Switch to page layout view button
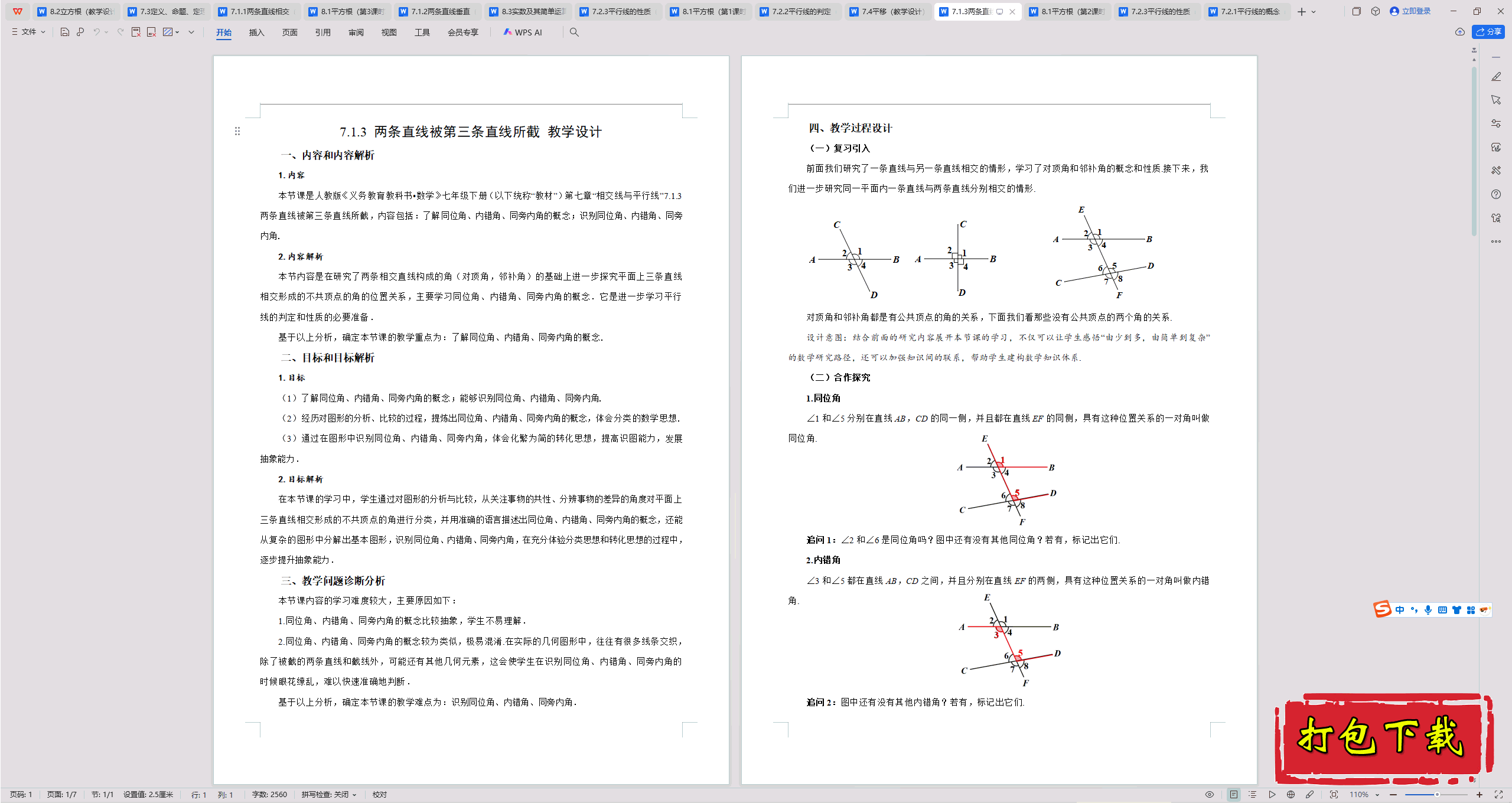1512x803 pixels. coord(1234,795)
